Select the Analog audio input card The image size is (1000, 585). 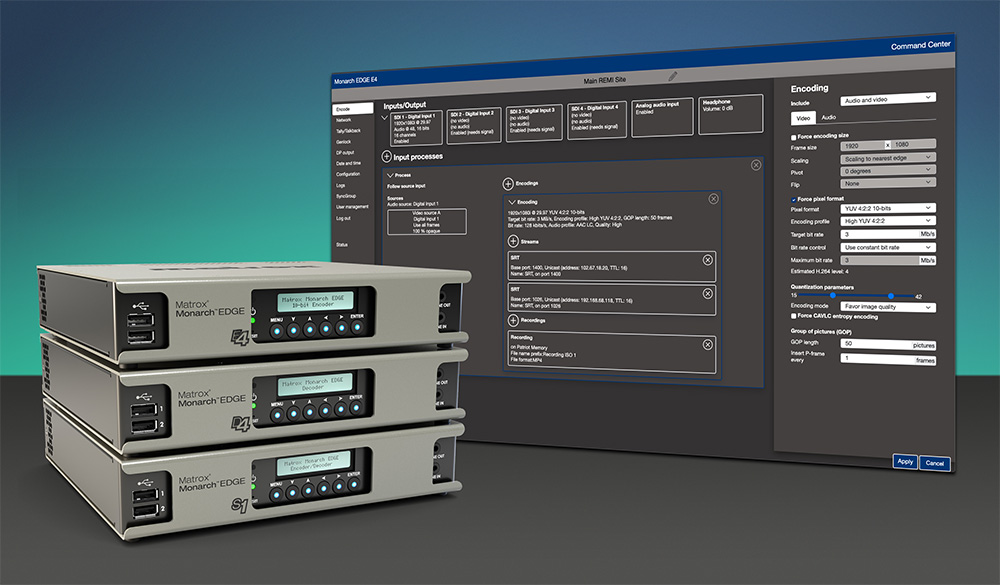662,117
